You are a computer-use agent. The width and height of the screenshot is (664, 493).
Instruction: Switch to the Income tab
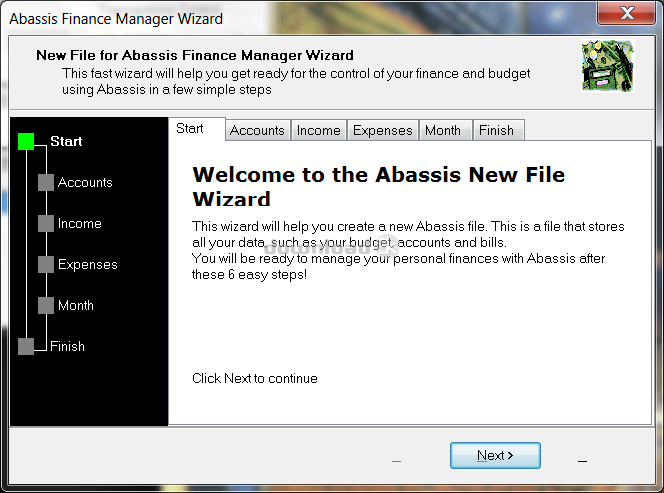click(x=318, y=130)
